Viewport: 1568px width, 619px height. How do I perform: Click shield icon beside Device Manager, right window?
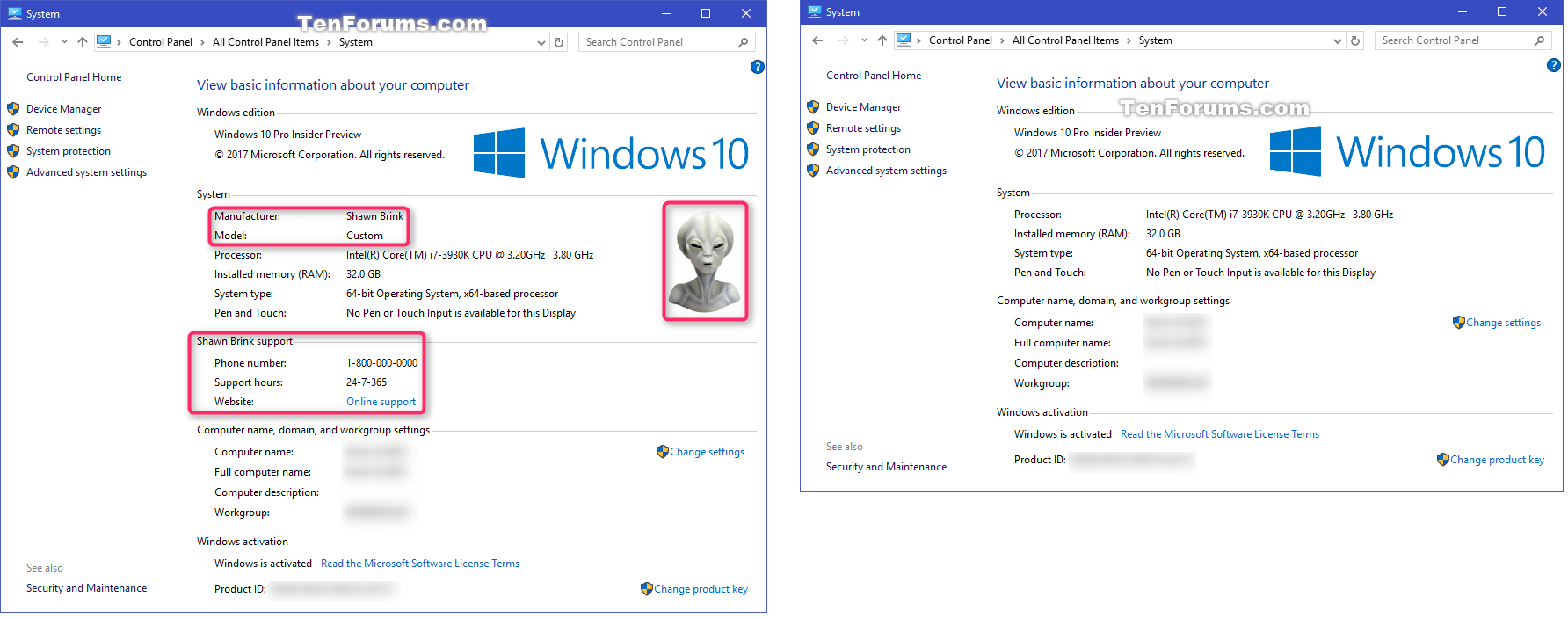pos(813,107)
